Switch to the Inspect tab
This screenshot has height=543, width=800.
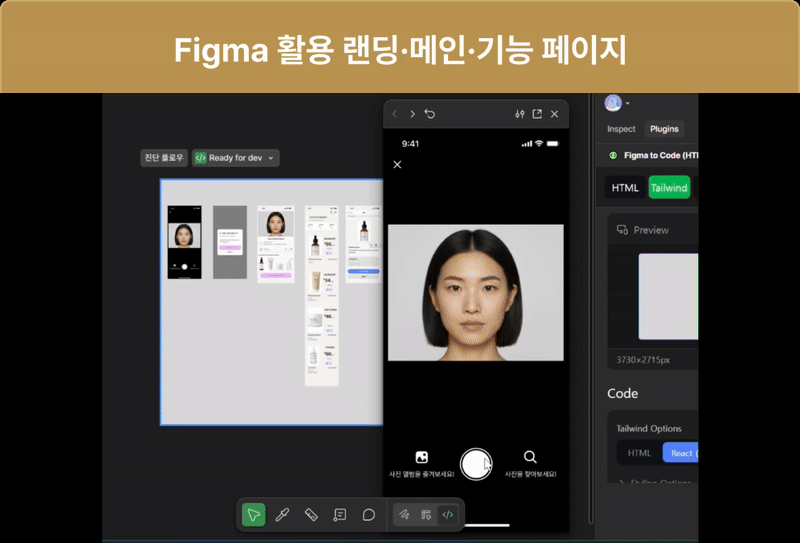(621, 129)
